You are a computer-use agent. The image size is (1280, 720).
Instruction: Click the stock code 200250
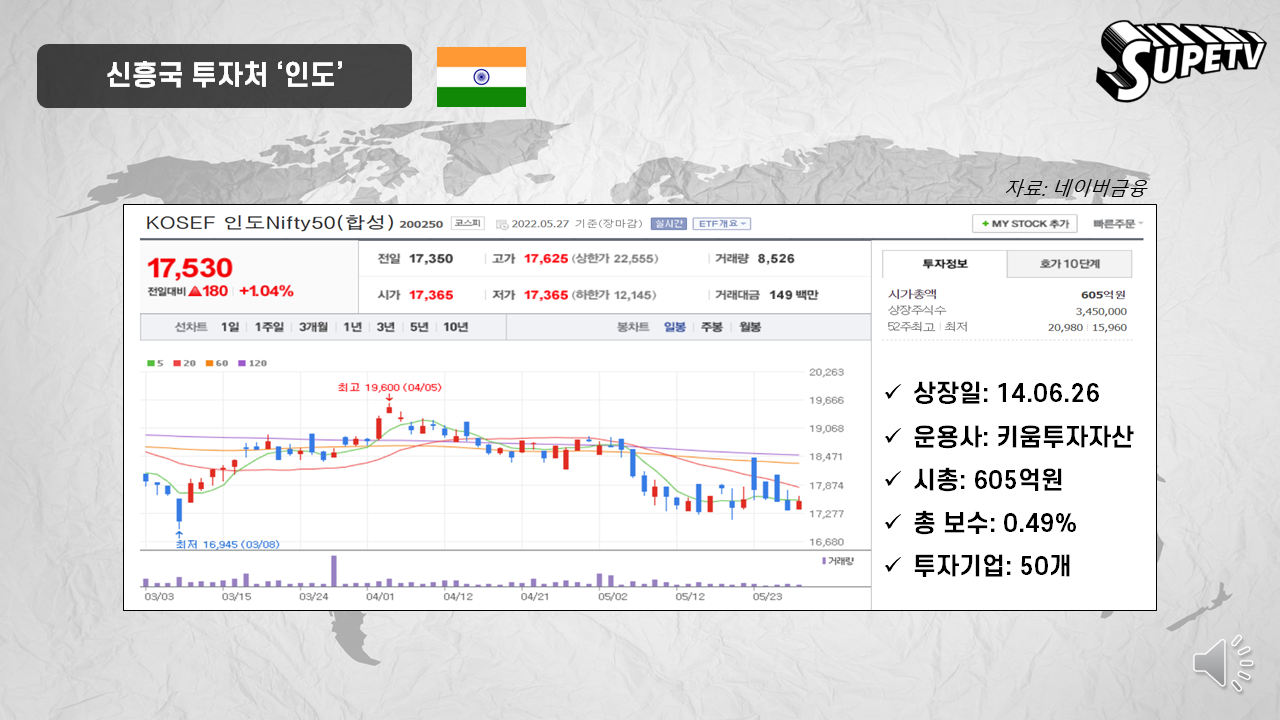pos(422,224)
